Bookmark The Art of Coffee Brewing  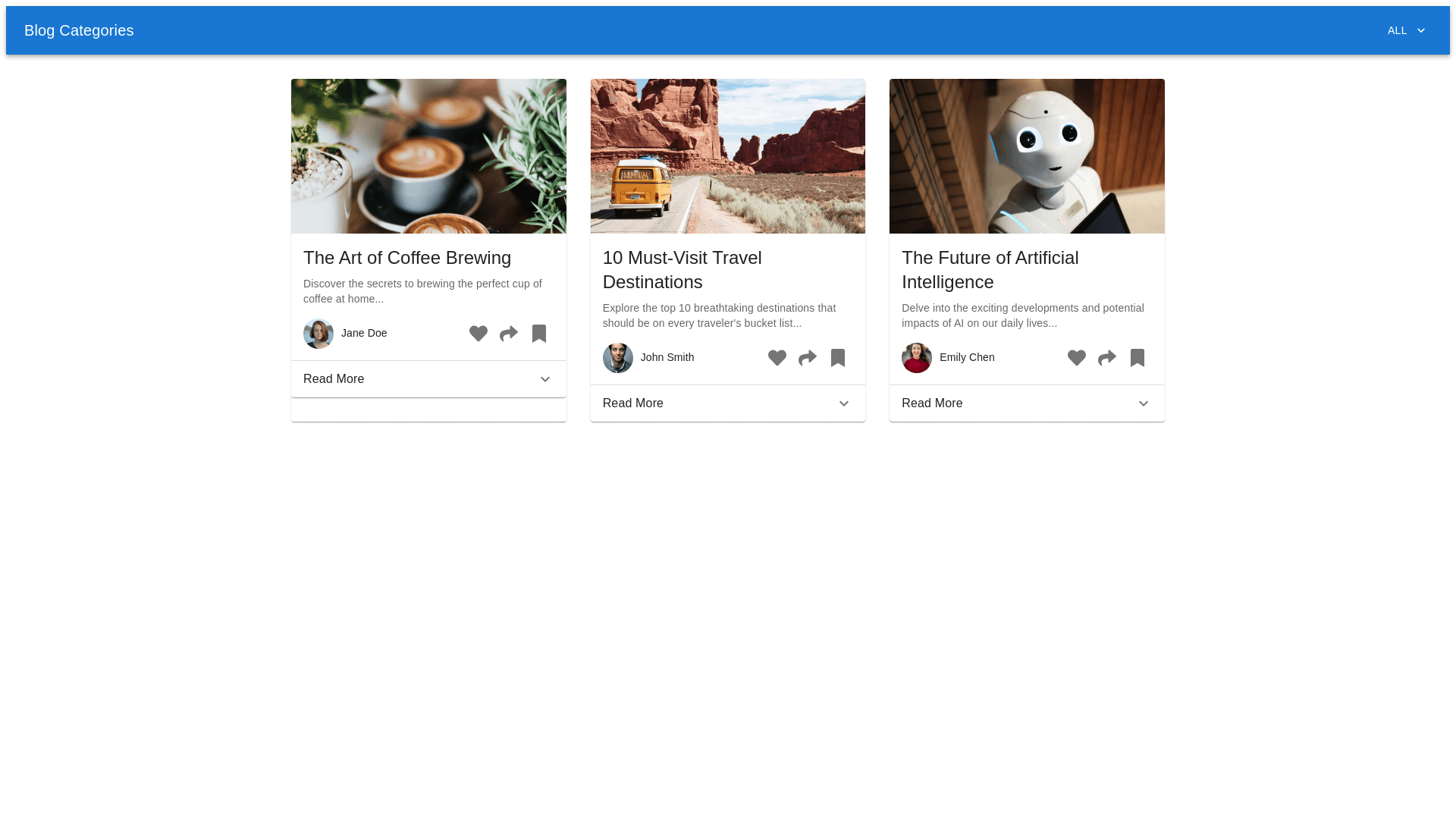coord(539,334)
